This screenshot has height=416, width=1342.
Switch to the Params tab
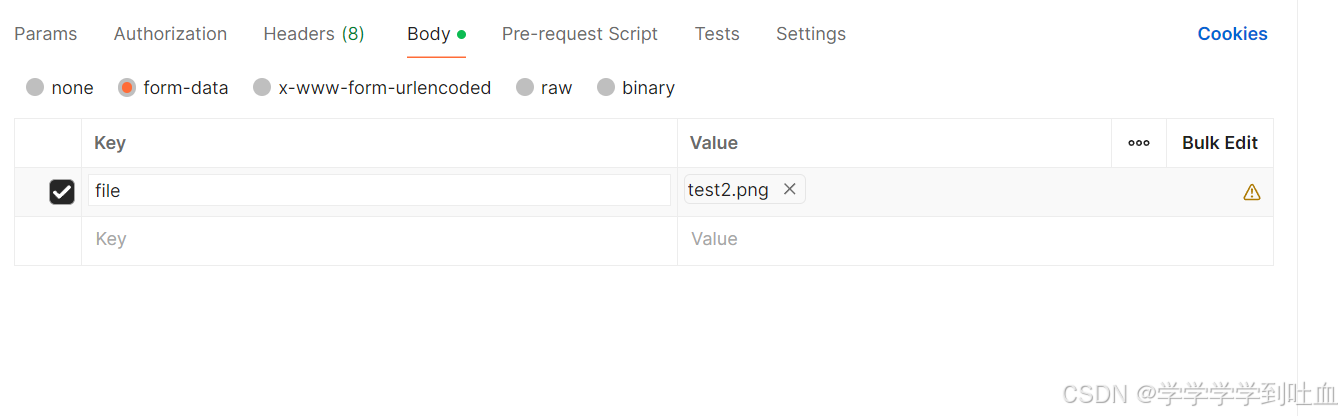click(x=45, y=34)
